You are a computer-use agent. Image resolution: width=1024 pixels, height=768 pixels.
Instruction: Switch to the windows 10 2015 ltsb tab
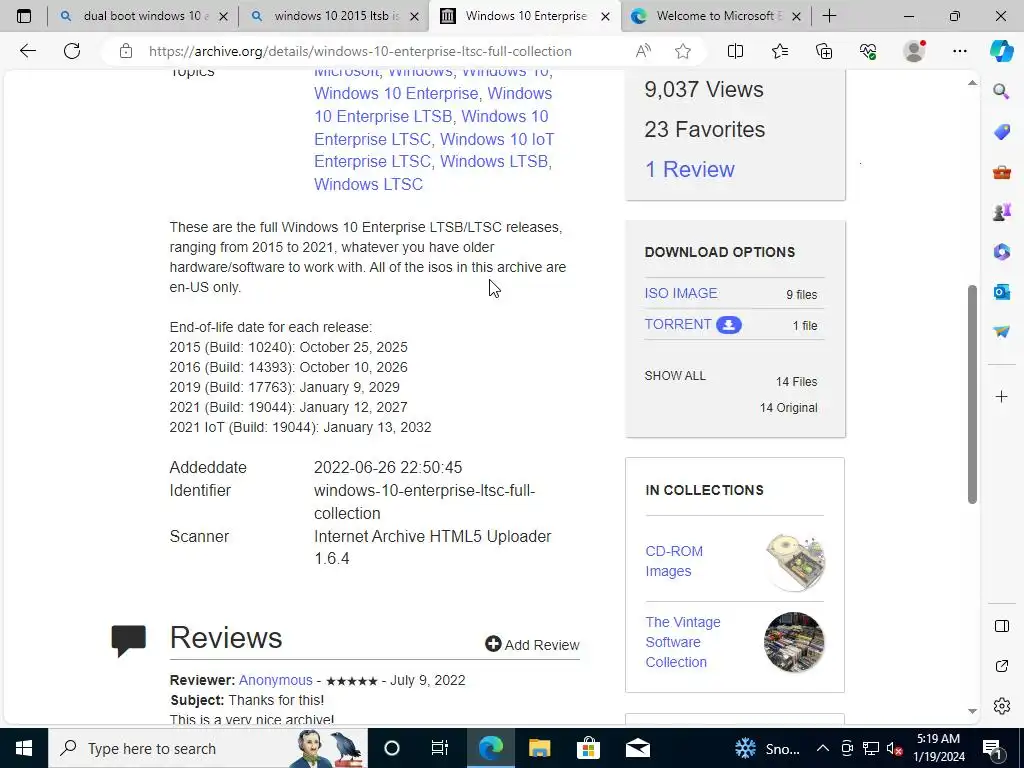pyautogui.click(x=334, y=16)
